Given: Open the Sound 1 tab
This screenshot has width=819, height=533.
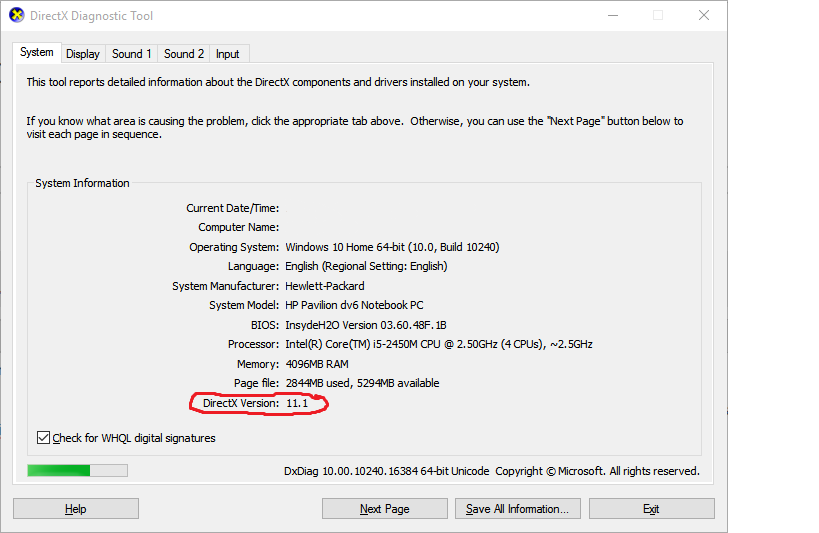Looking at the screenshot, I should coord(132,54).
